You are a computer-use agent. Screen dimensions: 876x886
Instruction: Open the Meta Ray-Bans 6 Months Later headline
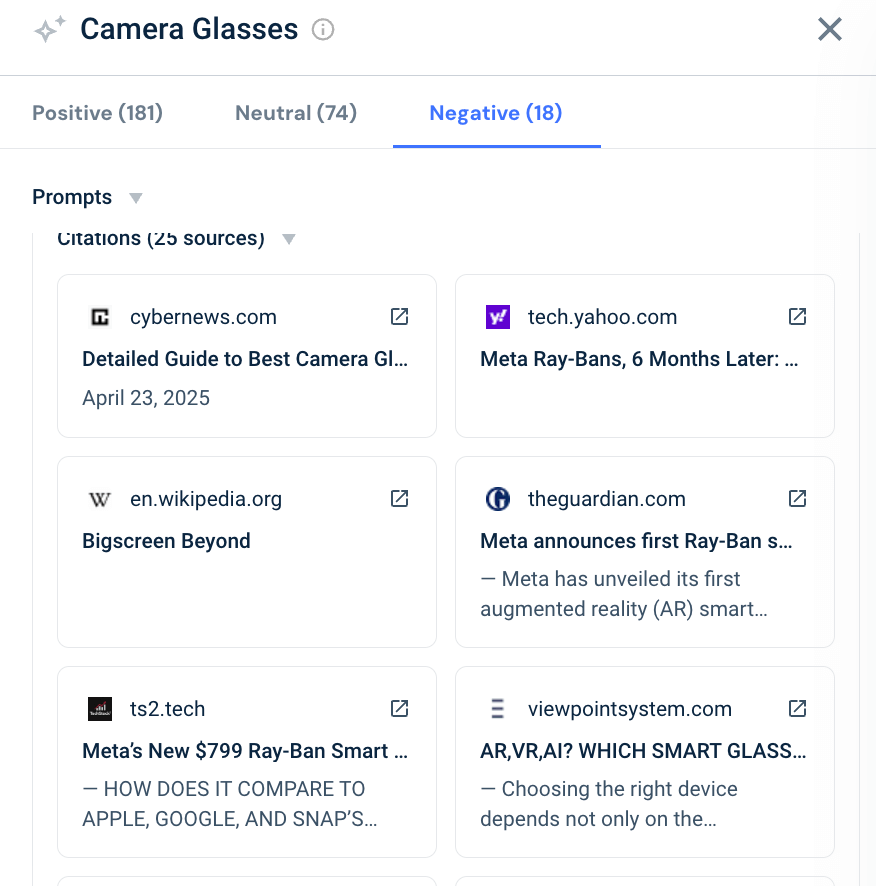[639, 358]
